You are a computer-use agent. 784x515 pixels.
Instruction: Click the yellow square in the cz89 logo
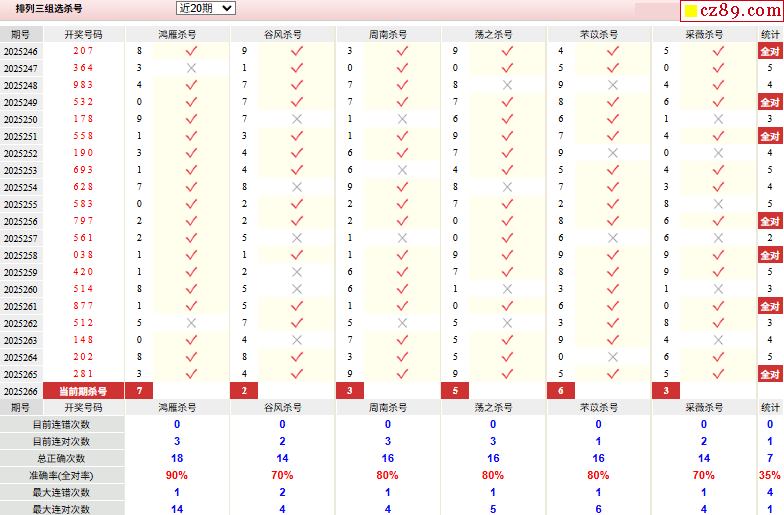(690, 12)
